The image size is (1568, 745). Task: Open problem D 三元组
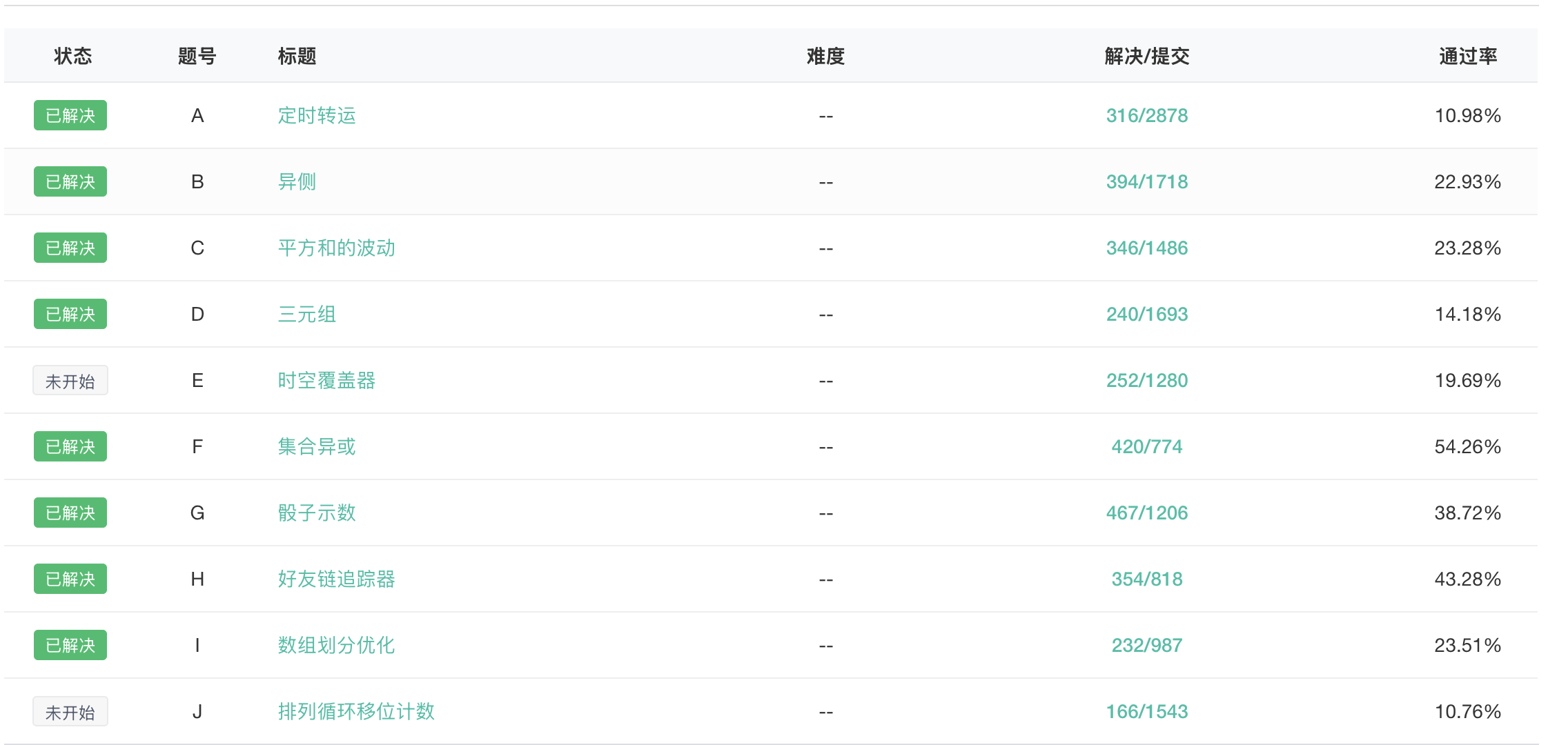coord(307,314)
